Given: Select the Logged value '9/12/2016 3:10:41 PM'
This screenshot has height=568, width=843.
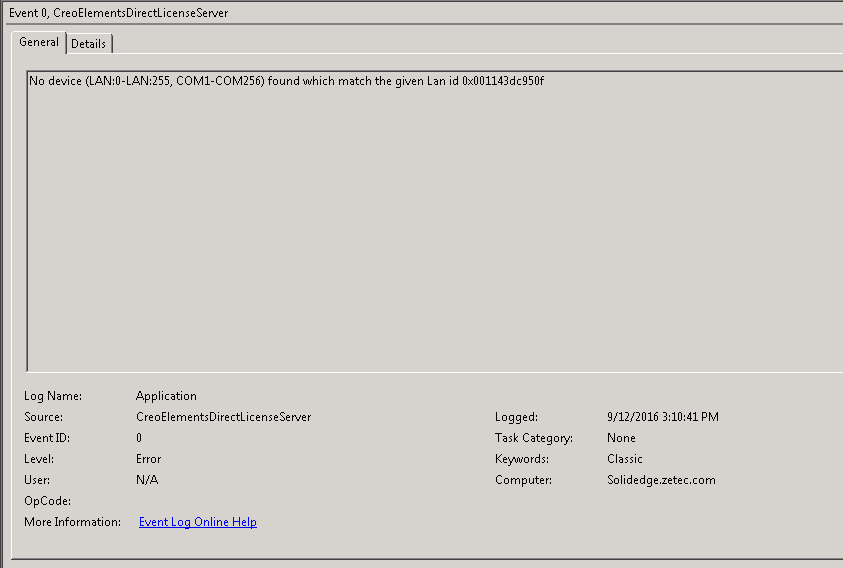Looking at the screenshot, I should (663, 417).
